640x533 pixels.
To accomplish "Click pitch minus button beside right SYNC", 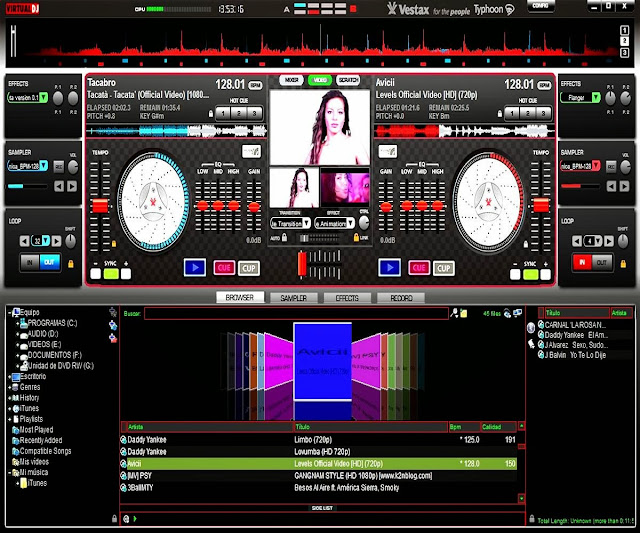I will [x=515, y=274].
